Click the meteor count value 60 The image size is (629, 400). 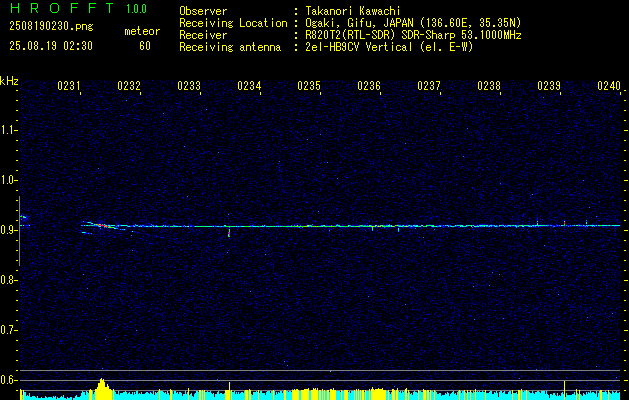pos(145,46)
